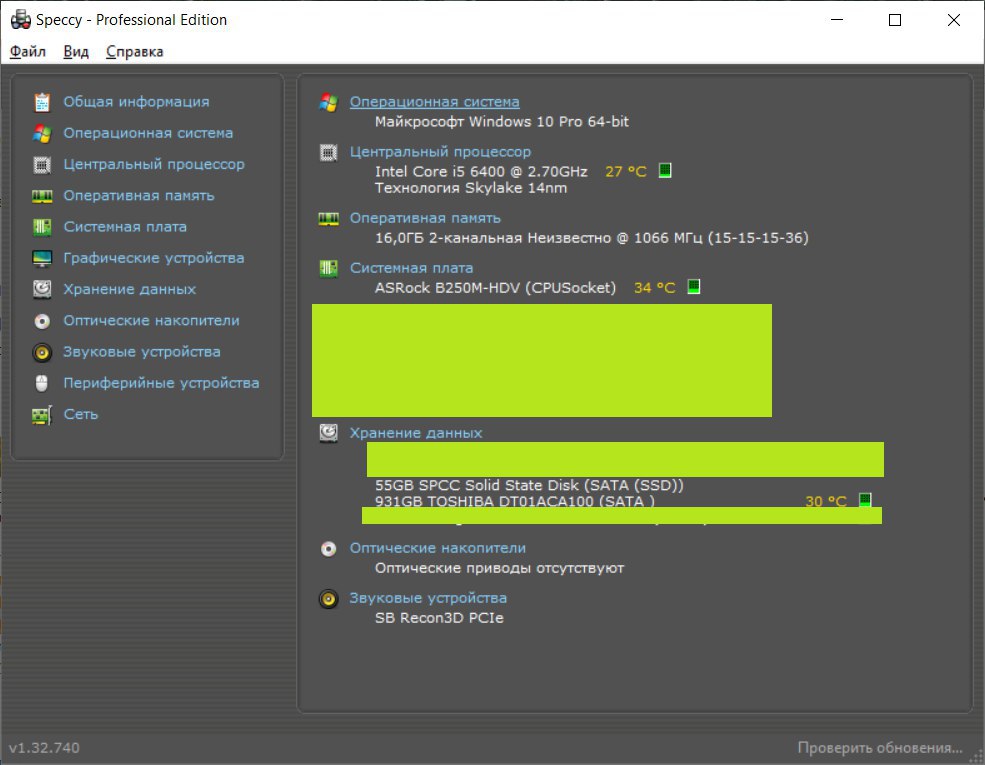Select Периферийные устройства in sidebar
Image resolution: width=985 pixels, height=765 pixels.
161,383
